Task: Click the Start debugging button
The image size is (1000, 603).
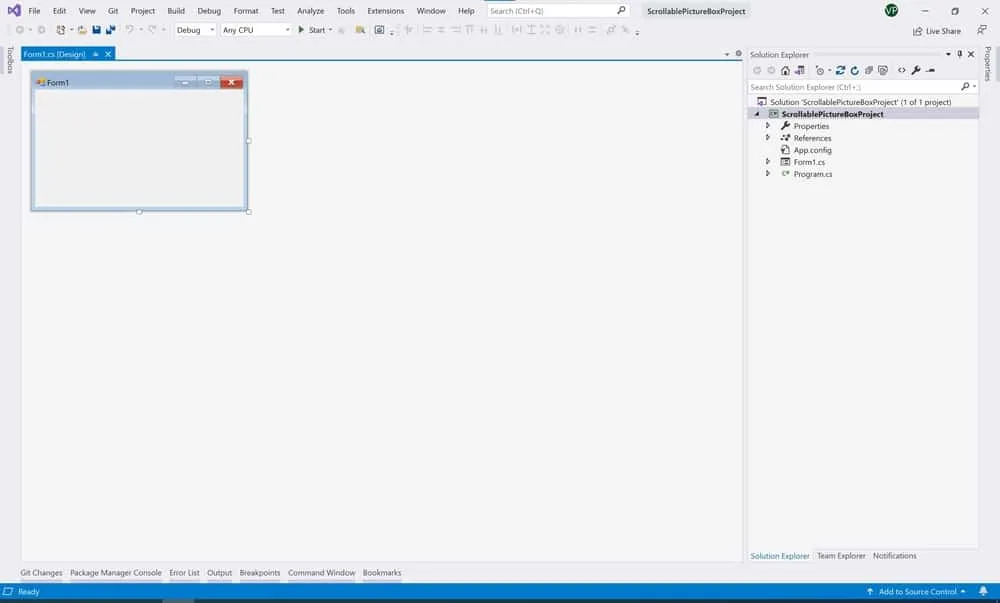Action: pos(312,30)
